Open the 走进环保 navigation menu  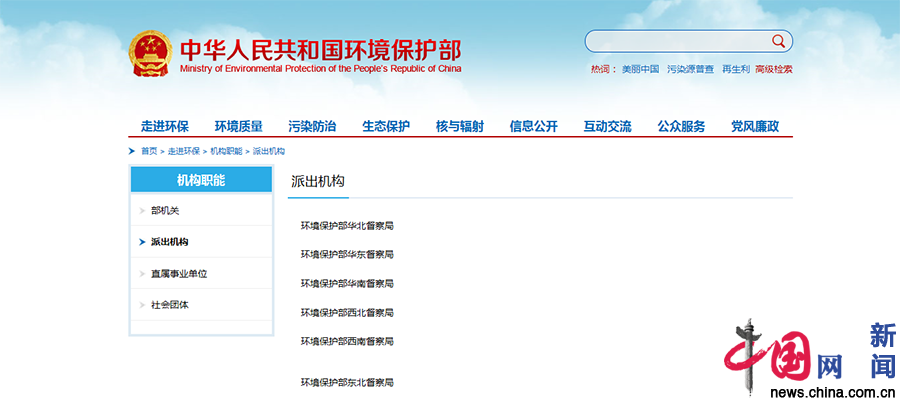[165, 126]
